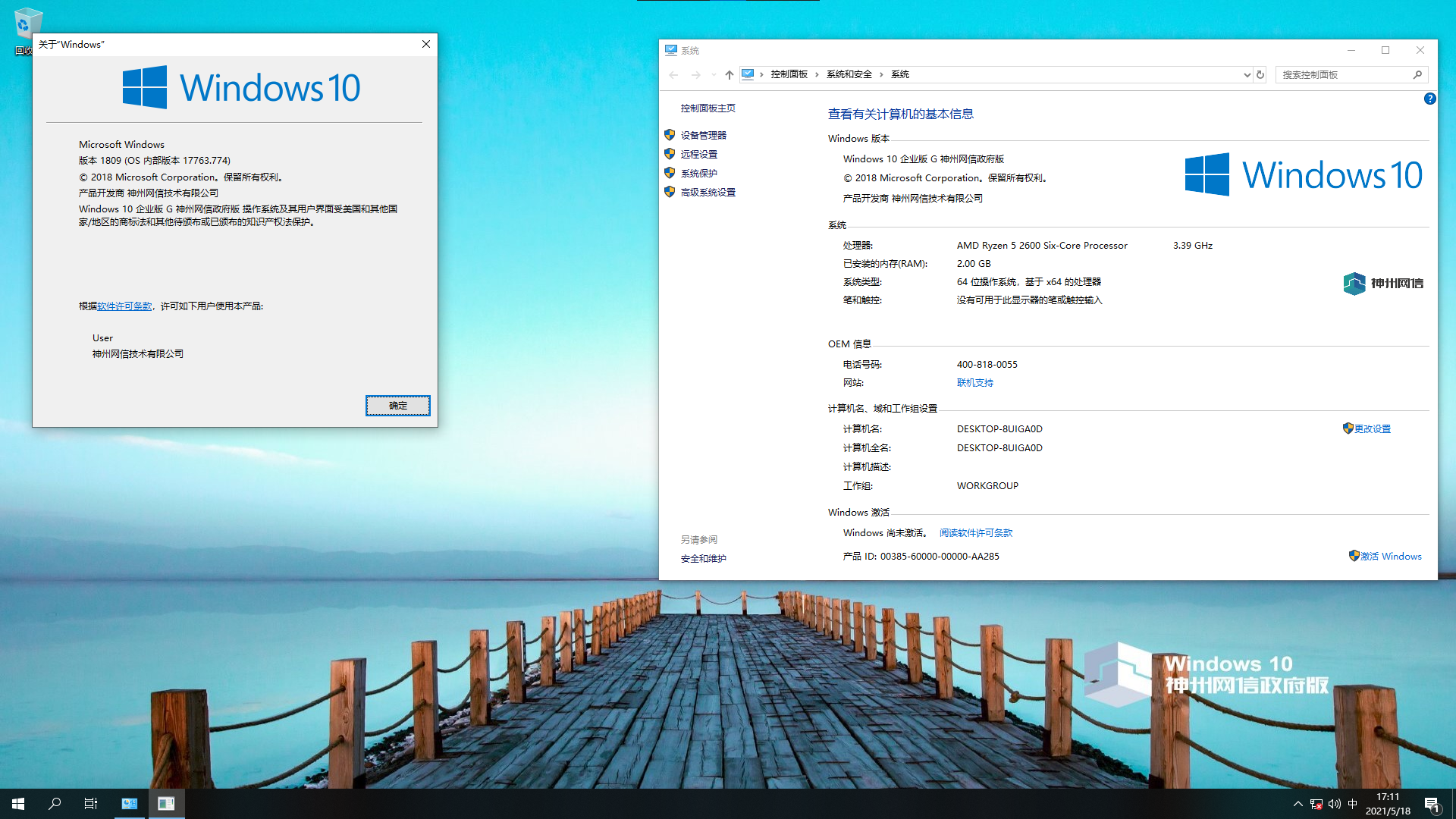The height and width of the screenshot is (819, 1456).
Task: Open Task View on taskbar
Action: (x=91, y=804)
